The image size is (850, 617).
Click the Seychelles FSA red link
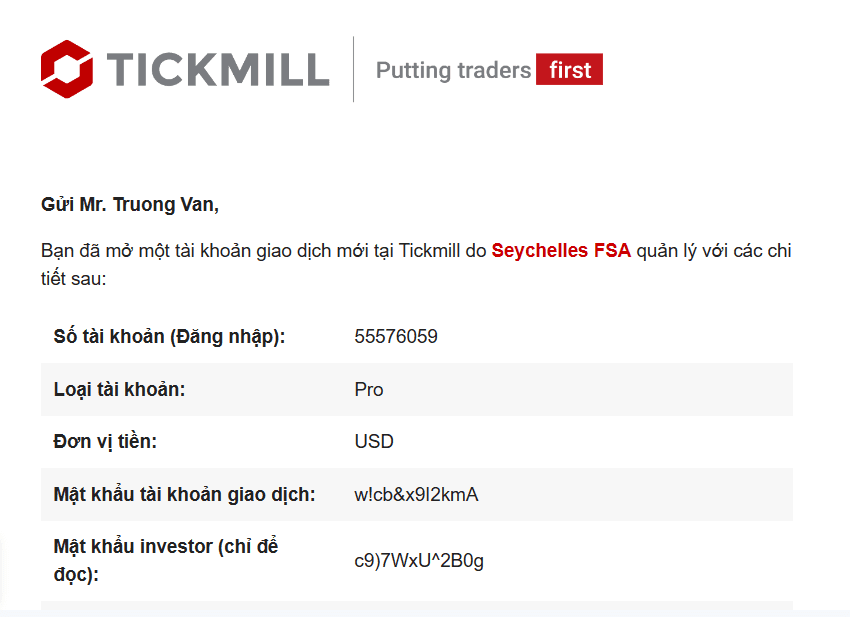point(561,250)
